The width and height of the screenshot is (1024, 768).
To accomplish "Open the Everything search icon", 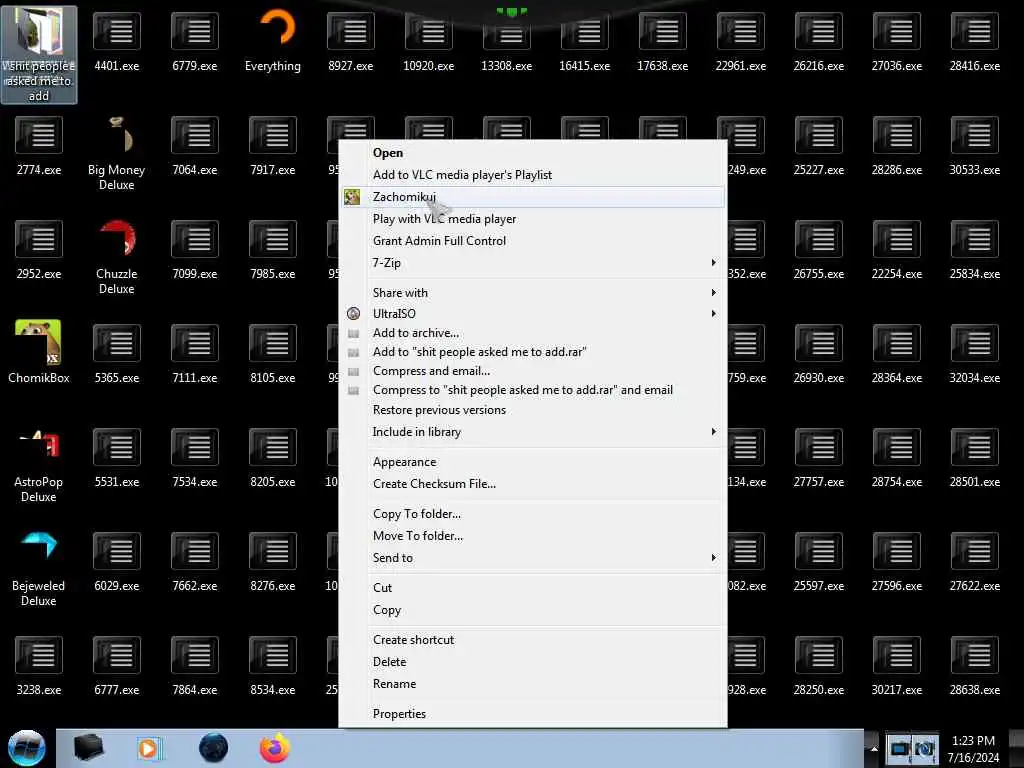I will [273, 39].
